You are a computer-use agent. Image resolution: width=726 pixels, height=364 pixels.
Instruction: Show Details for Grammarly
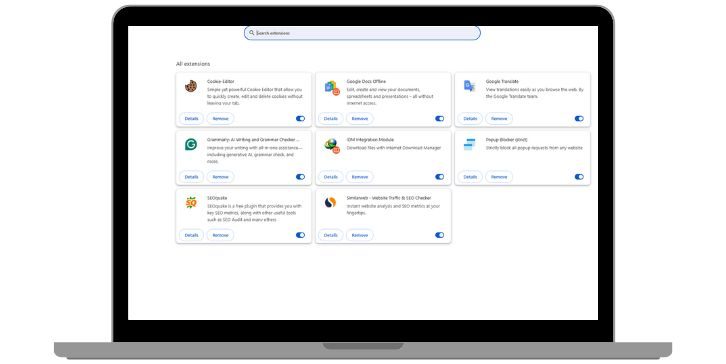pos(191,177)
